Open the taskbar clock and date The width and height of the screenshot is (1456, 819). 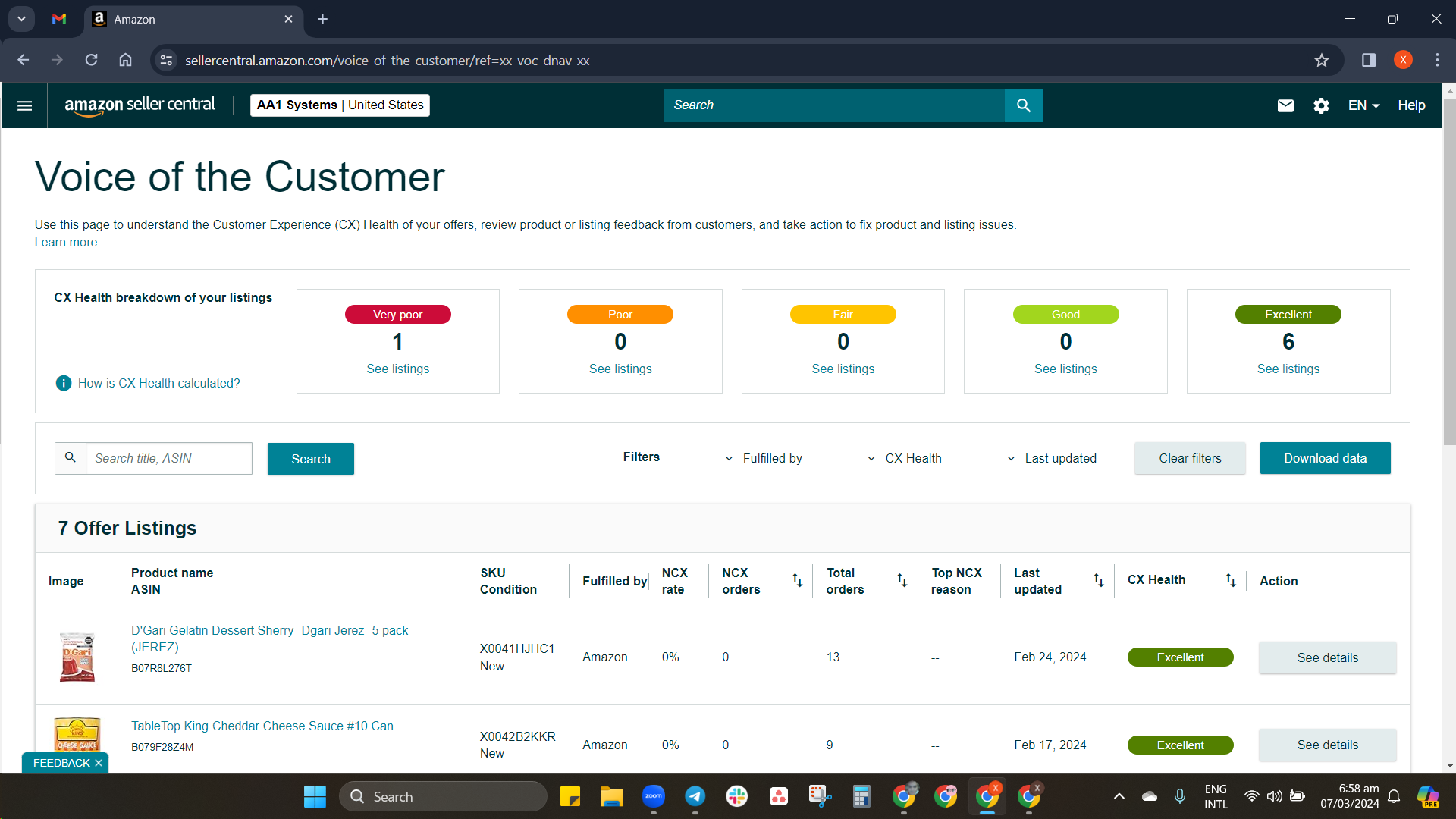1349,796
